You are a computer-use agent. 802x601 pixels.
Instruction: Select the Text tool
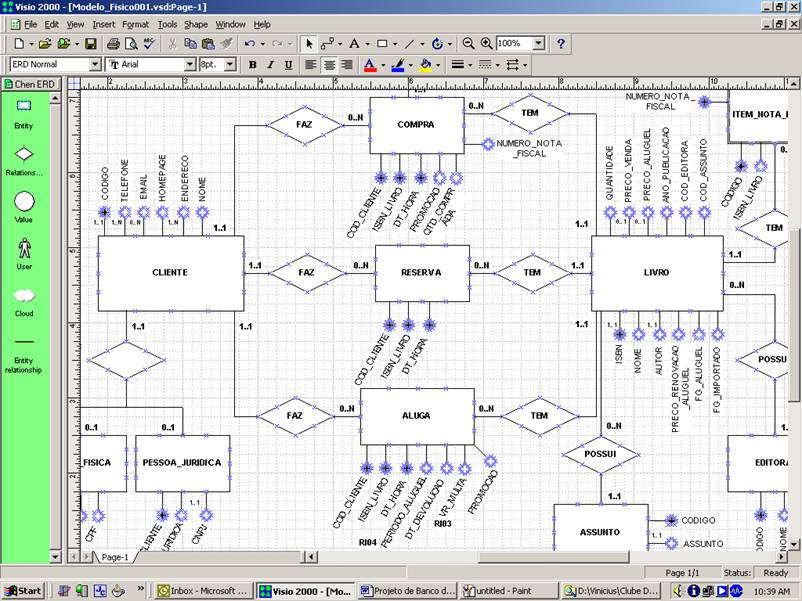point(354,44)
